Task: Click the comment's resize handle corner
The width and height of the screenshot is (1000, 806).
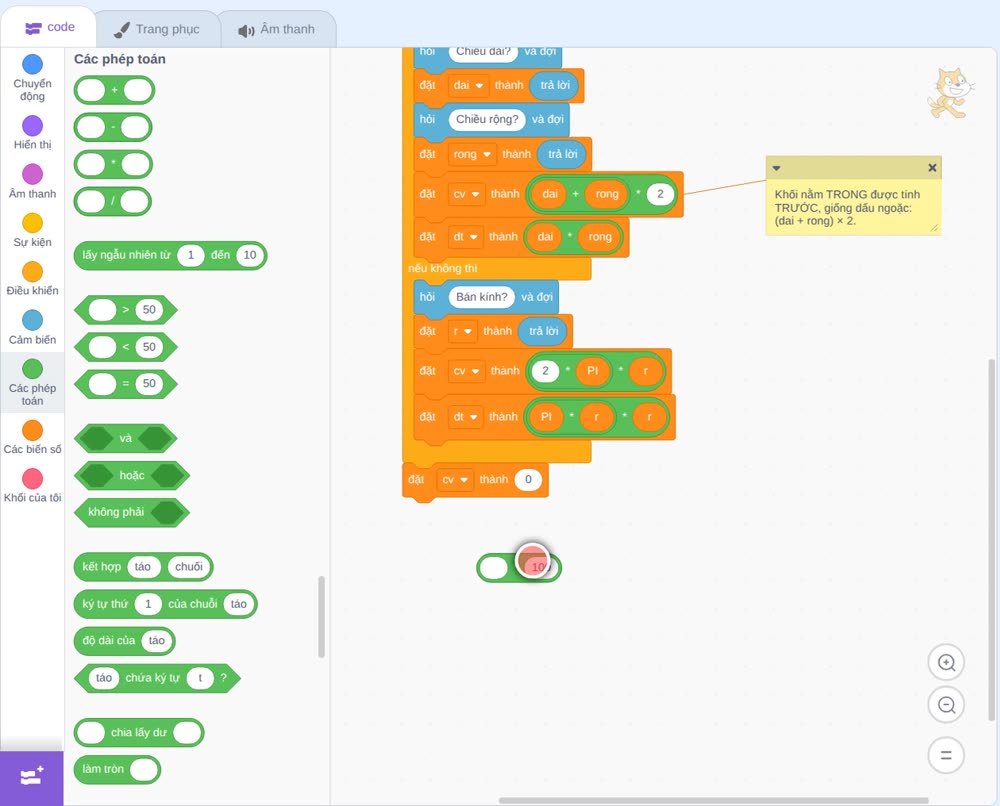Action: click(934, 228)
